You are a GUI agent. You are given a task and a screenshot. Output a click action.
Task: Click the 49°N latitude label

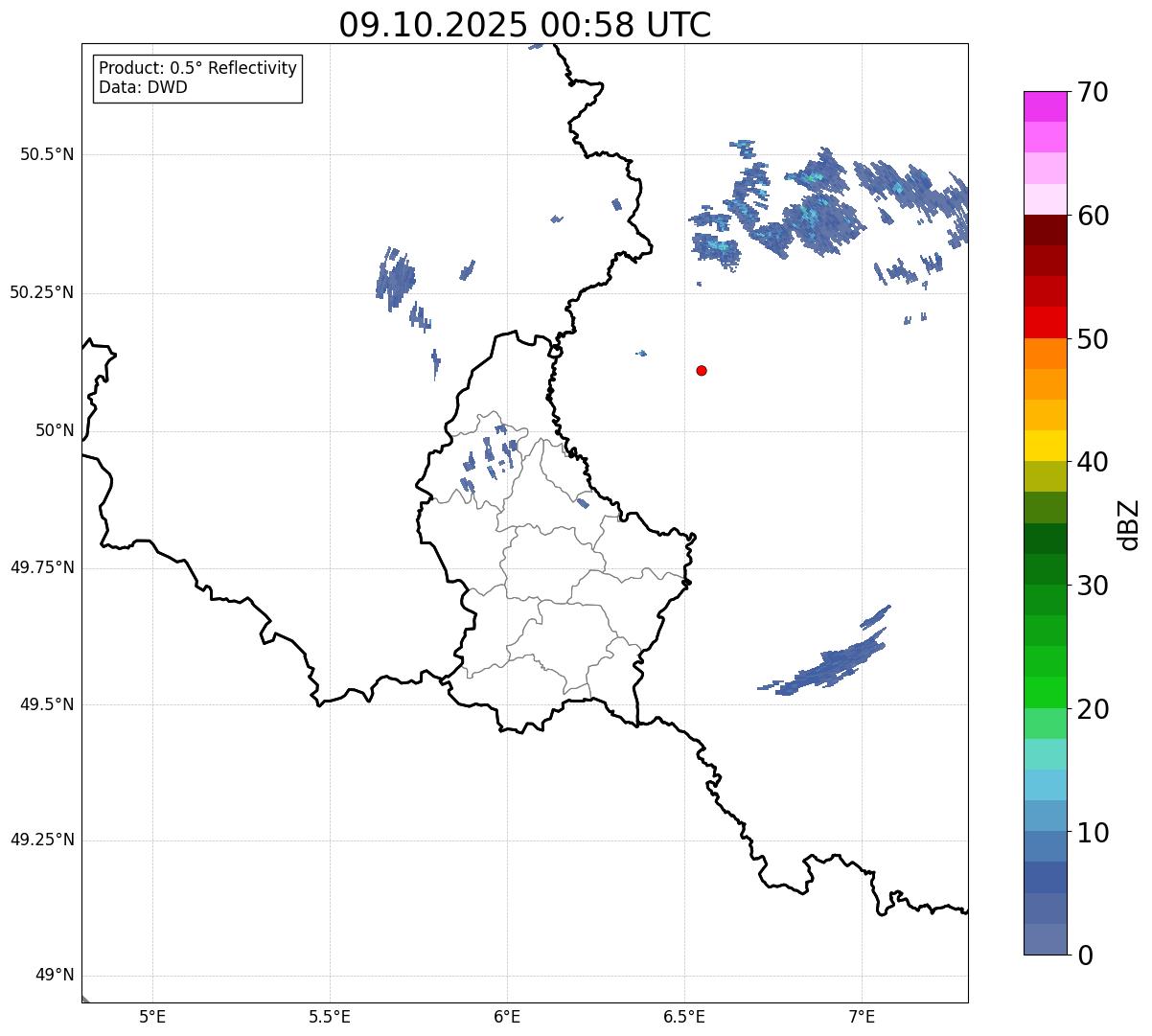coord(55,976)
